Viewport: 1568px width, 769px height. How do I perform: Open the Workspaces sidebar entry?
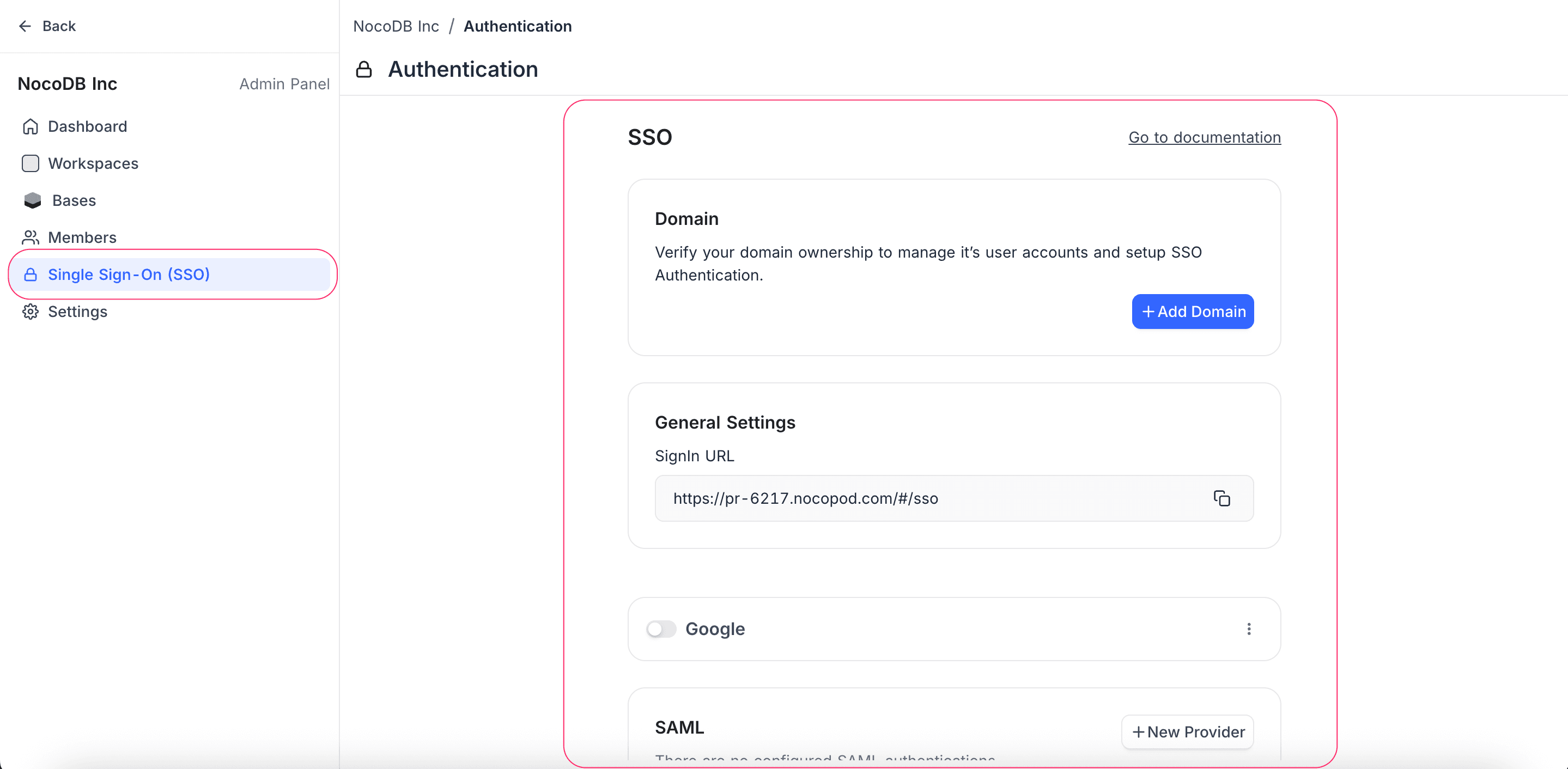[93, 163]
